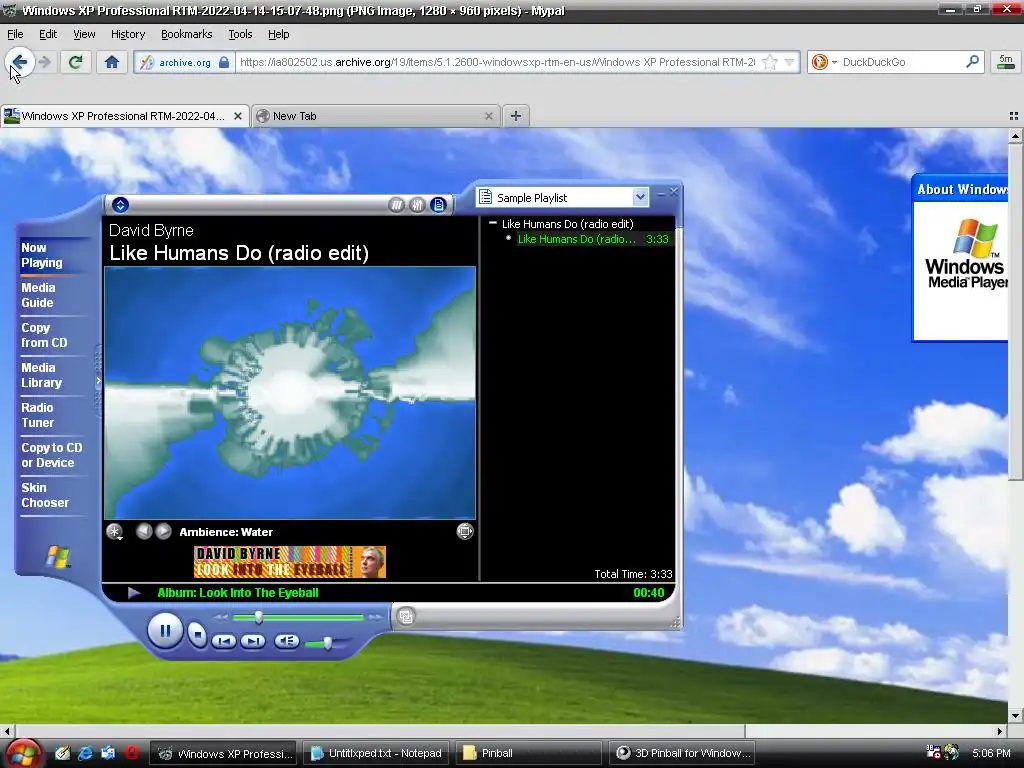Open DuckDuckGo search engine dropdown
1024x768 pixels.
[824, 62]
